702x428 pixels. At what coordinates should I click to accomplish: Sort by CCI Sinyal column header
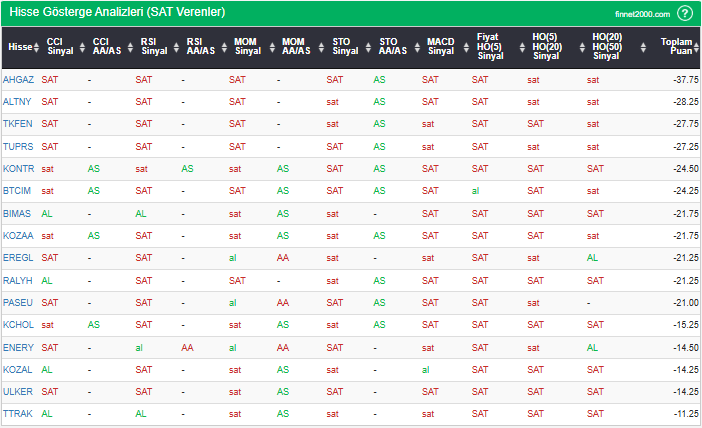point(60,46)
